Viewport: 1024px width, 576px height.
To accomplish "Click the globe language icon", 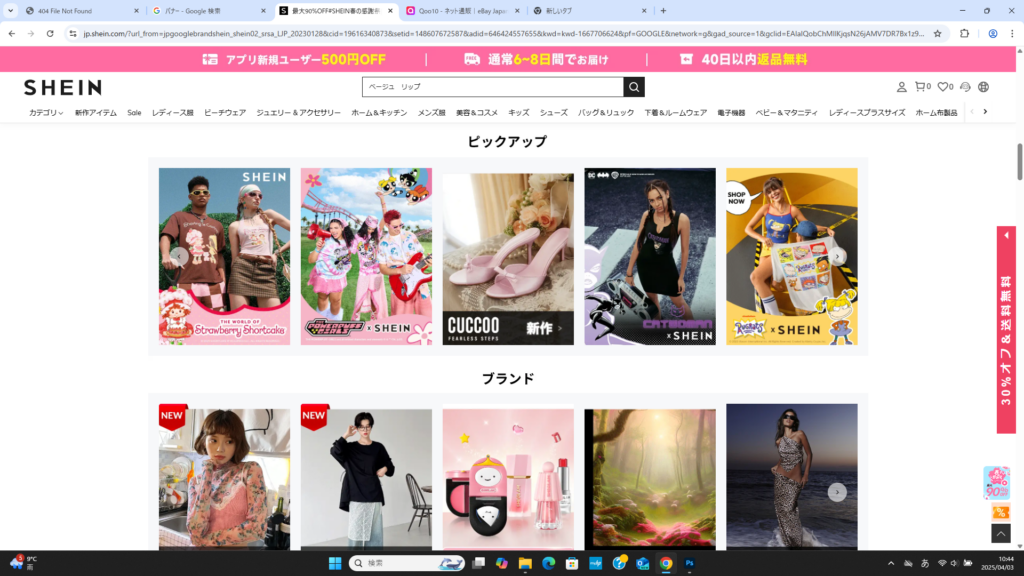I will coord(984,87).
